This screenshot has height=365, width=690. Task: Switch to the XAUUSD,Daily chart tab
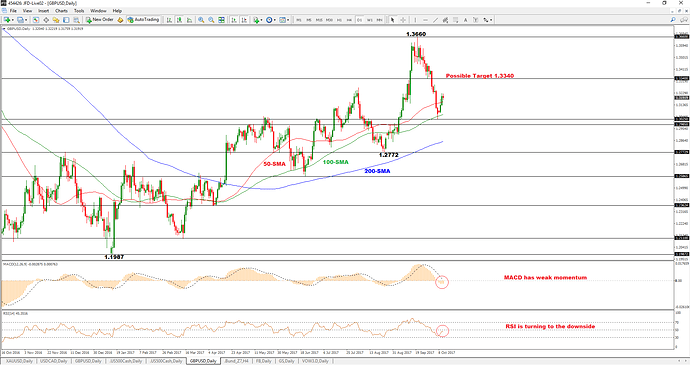pyautogui.click(x=19, y=361)
